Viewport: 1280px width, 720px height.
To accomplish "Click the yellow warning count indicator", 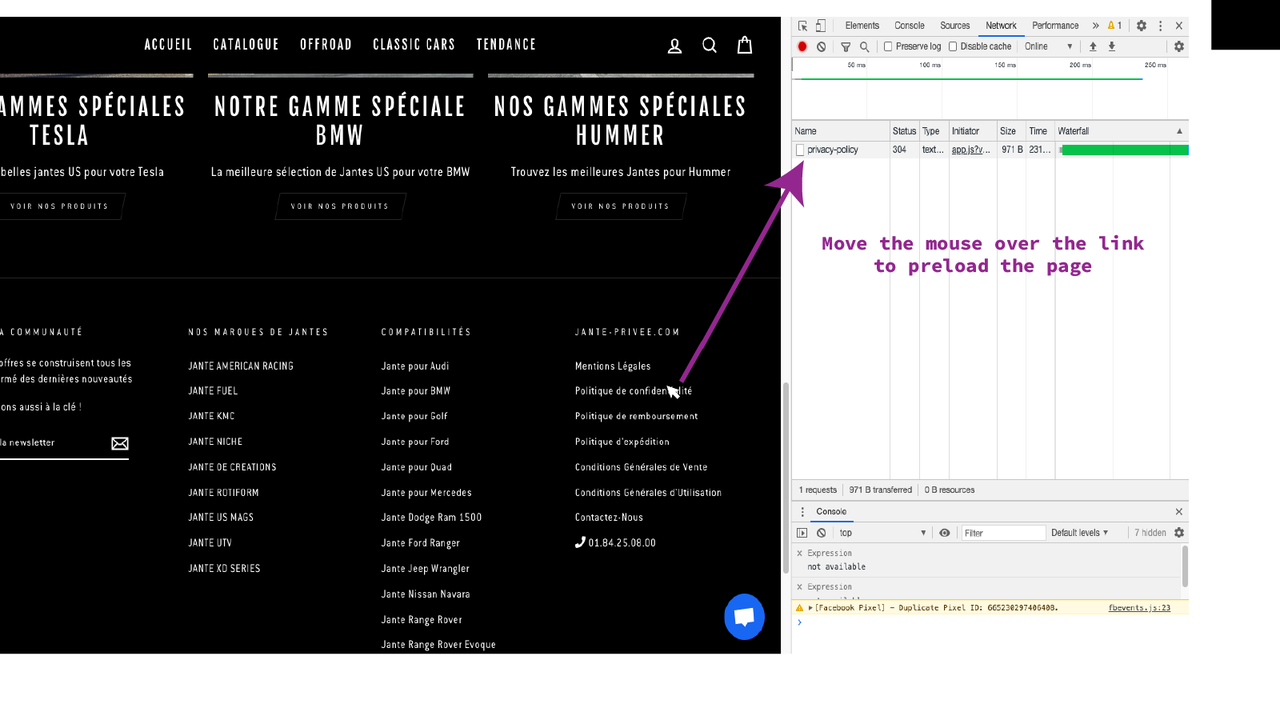I will coord(1114,26).
